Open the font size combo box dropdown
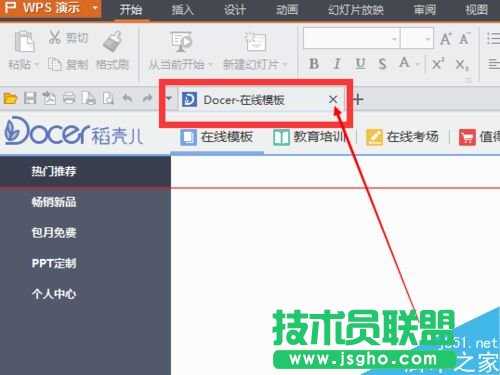 pyautogui.click(x=428, y=39)
